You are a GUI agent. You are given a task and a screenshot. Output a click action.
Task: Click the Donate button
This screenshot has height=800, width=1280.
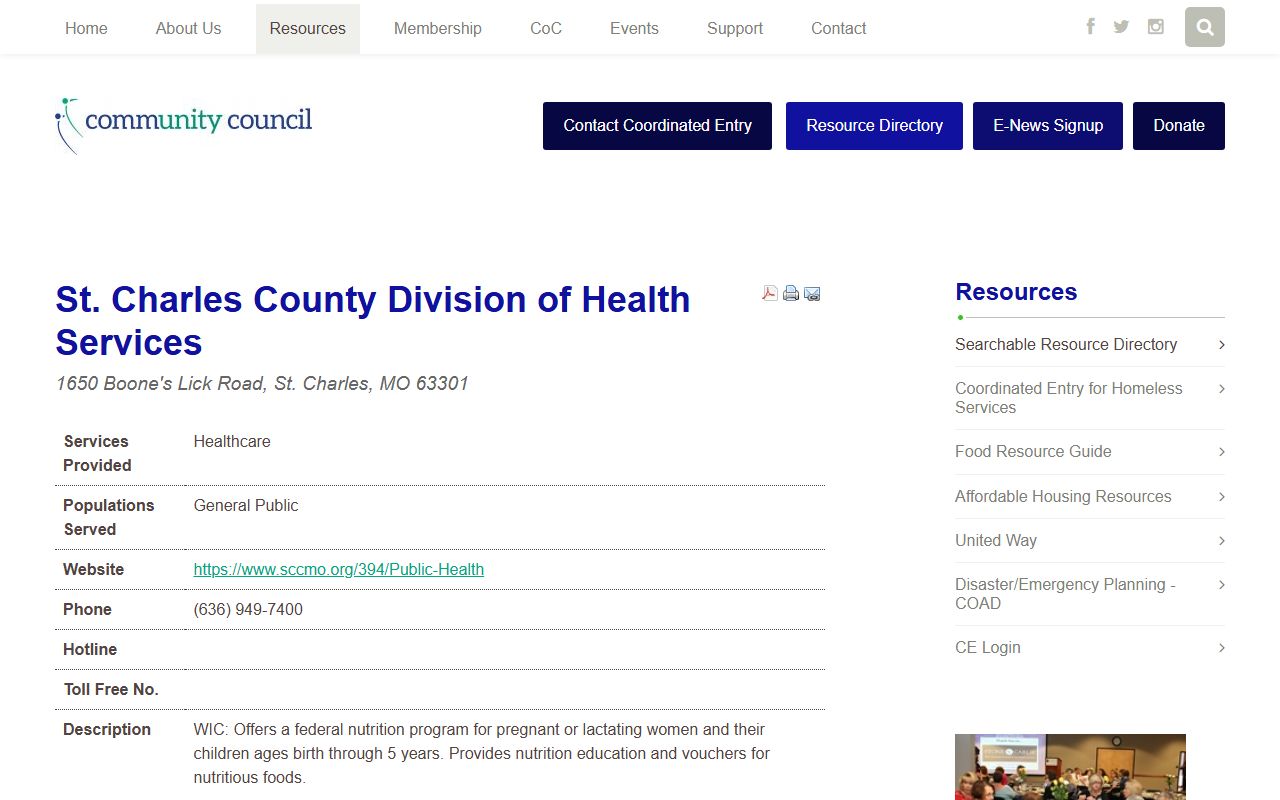(x=1179, y=126)
